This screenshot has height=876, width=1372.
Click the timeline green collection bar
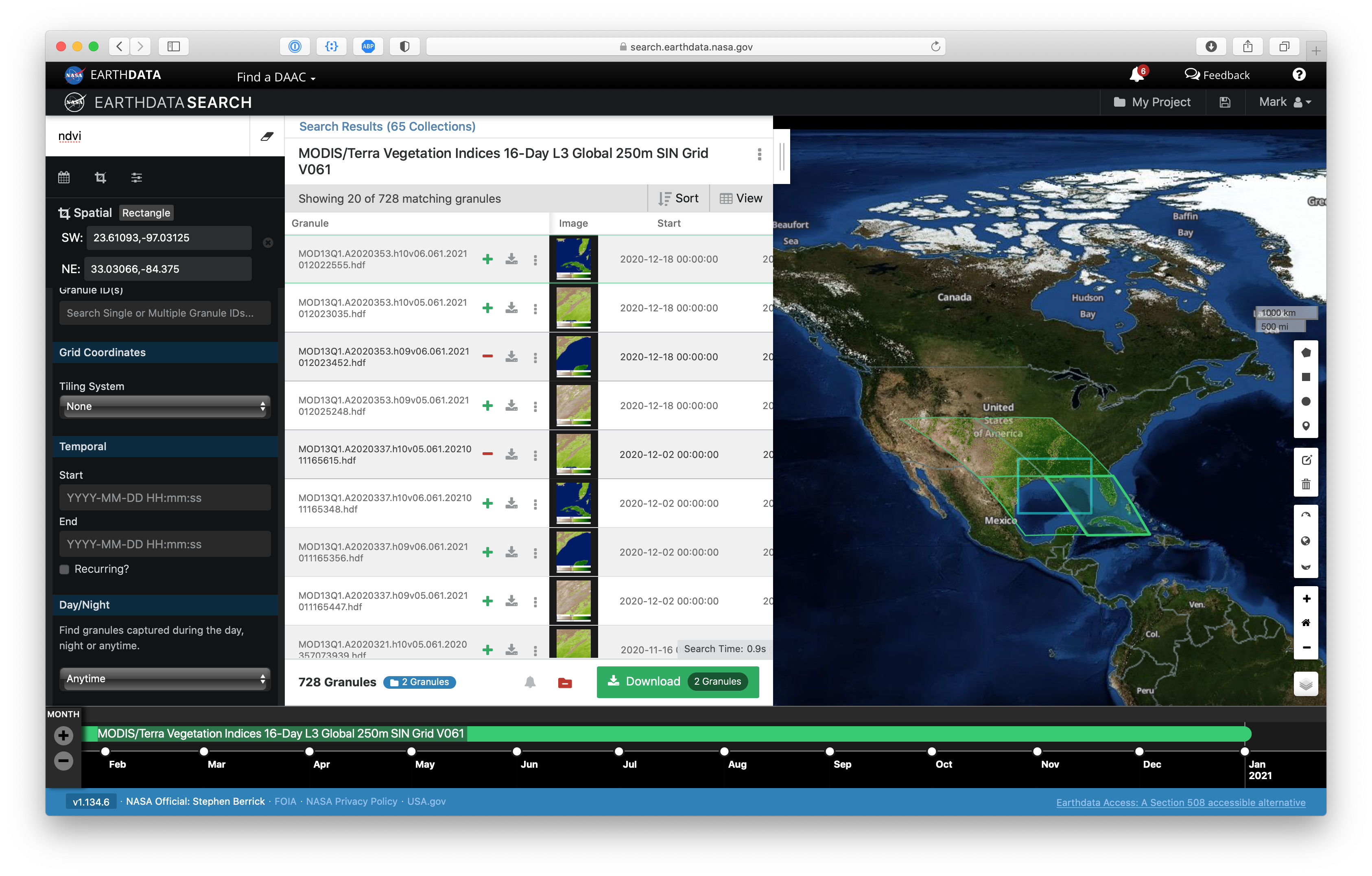pos(666,734)
